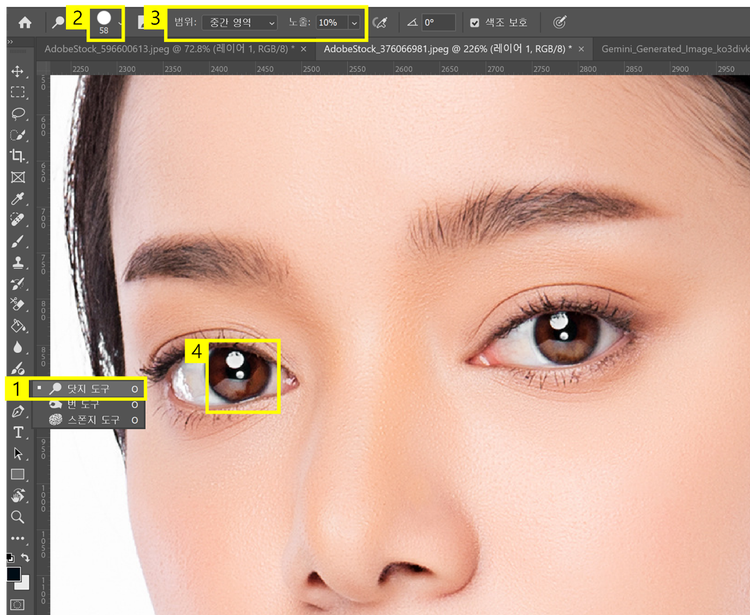The height and width of the screenshot is (615, 750).
Task: Open the brush preset picker showing 58
Action: click(104, 22)
